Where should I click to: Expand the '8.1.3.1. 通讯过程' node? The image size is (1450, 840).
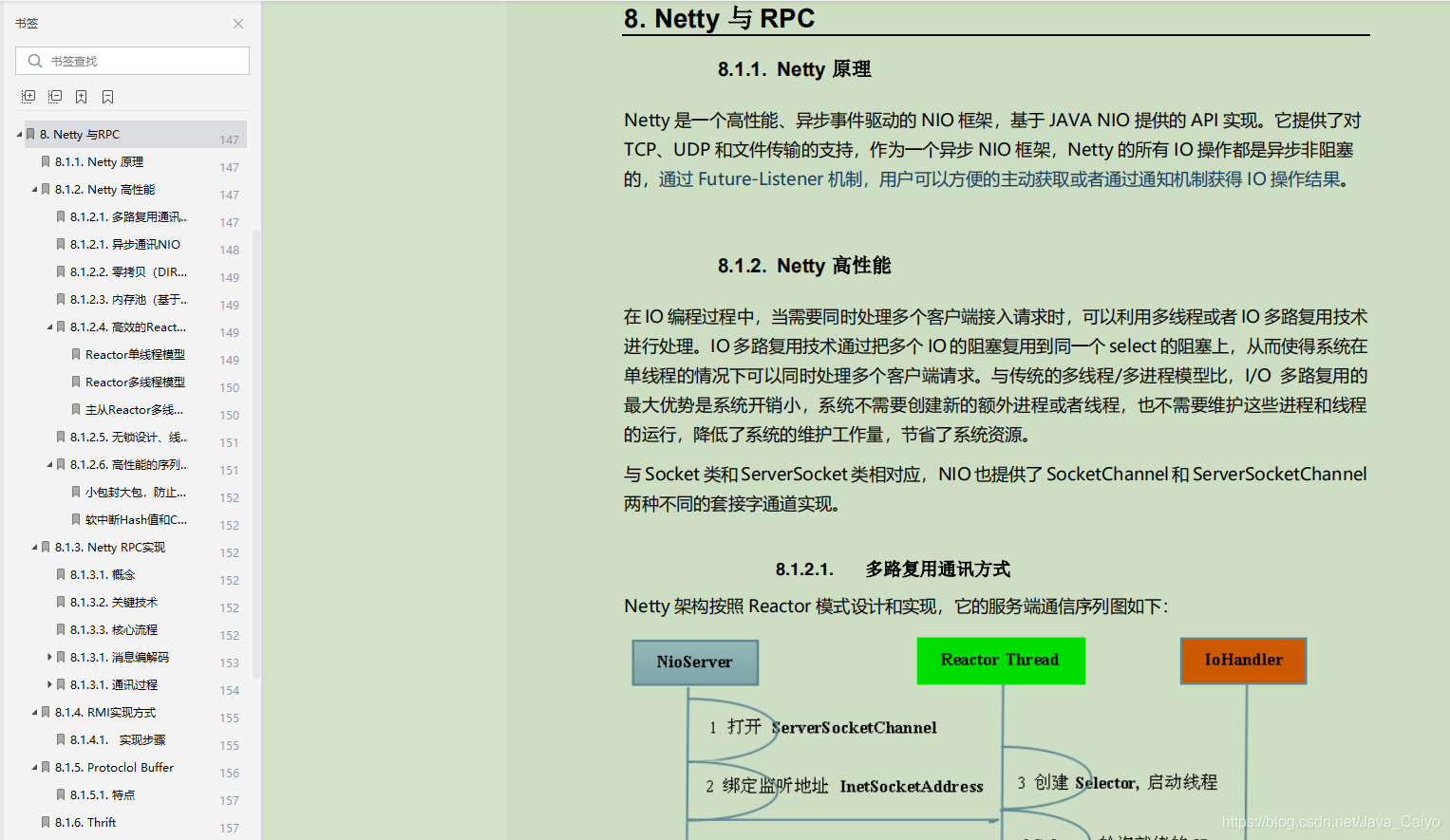point(50,684)
